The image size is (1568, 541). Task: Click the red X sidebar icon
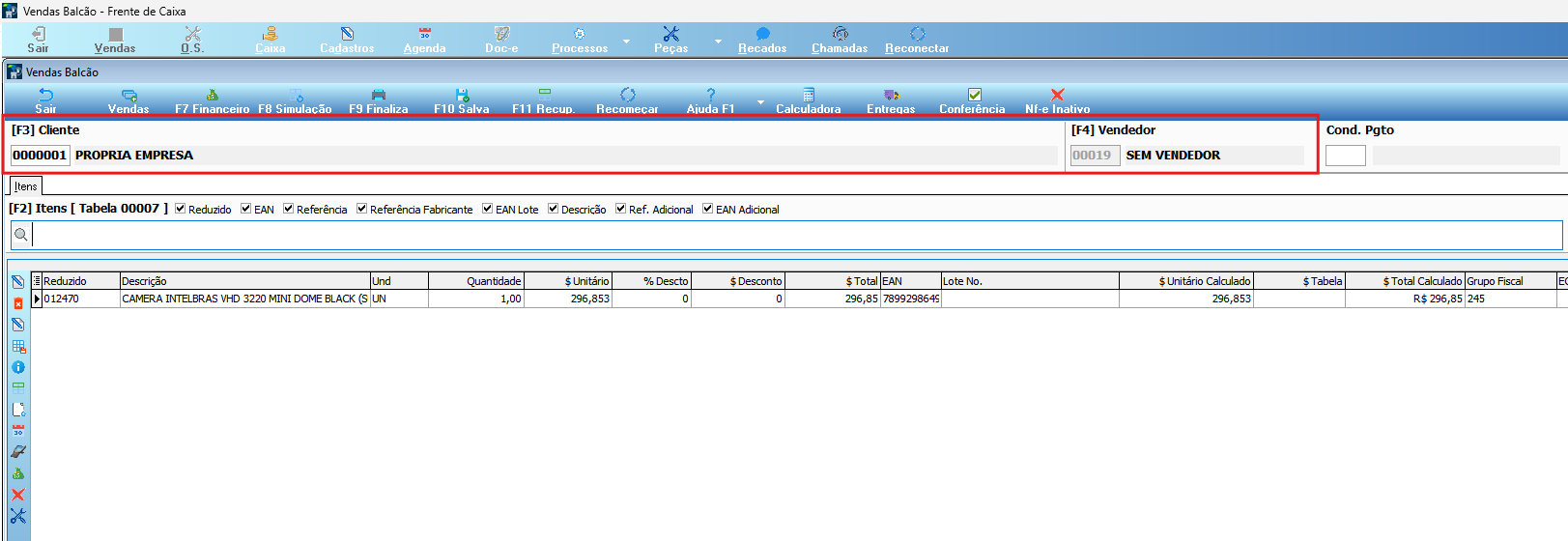(17, 495)
